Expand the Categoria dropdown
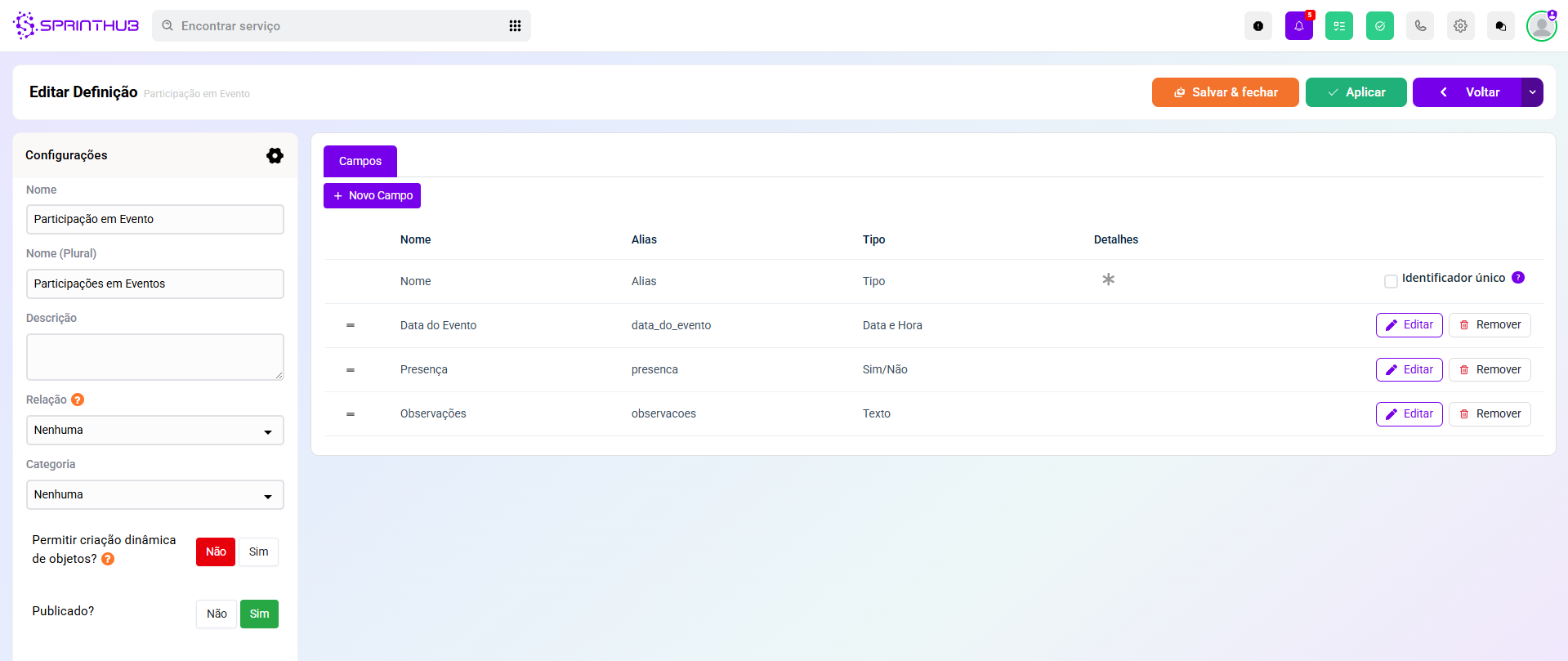Image resolution: width=1568 pixels, height=661 pixels. [154, 495]
